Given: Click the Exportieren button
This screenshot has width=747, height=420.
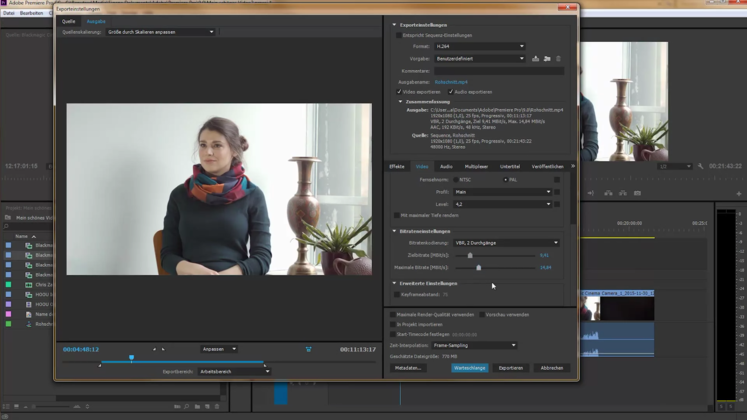Looking at the screenshot, I should click(511, 368).
